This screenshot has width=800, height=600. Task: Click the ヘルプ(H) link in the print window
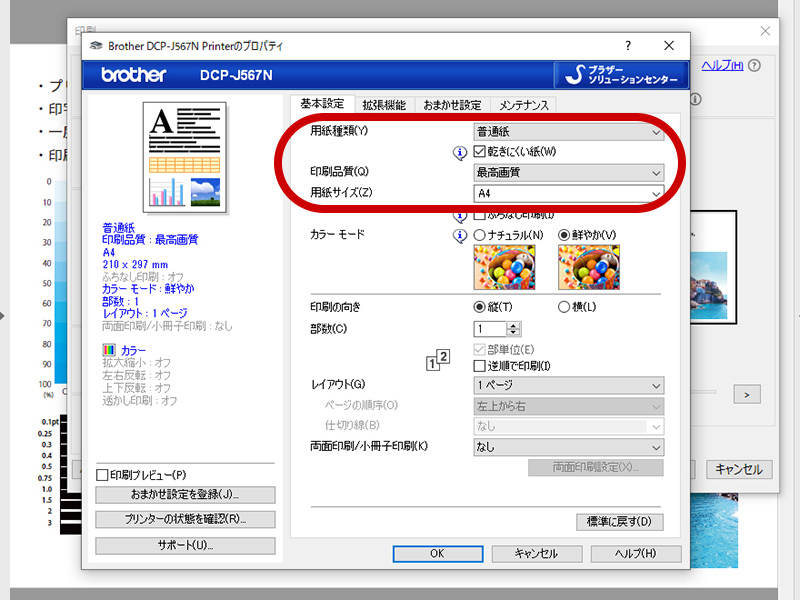click(x=722, y=65)
